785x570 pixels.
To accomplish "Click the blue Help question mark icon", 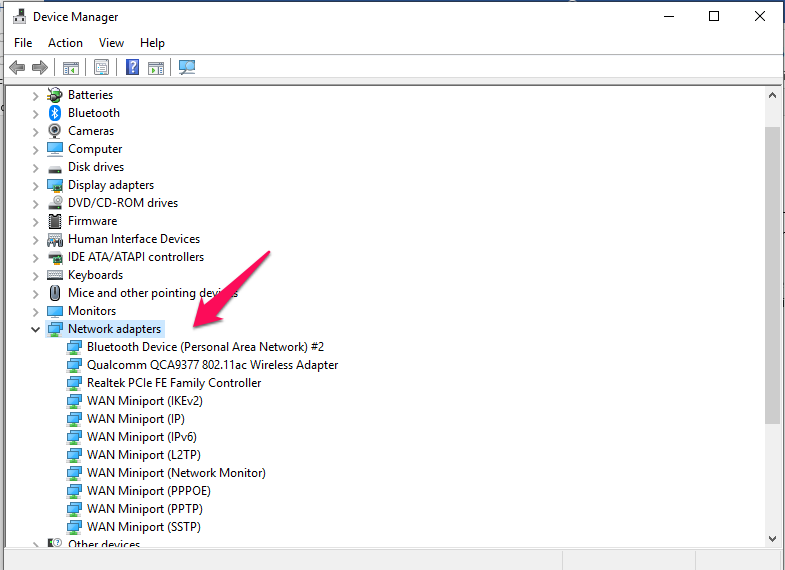I will [132, 68].
